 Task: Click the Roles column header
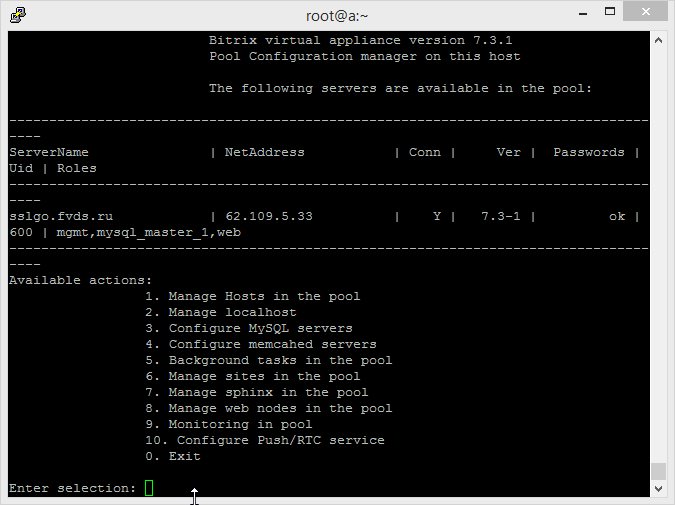pos(77,168)
